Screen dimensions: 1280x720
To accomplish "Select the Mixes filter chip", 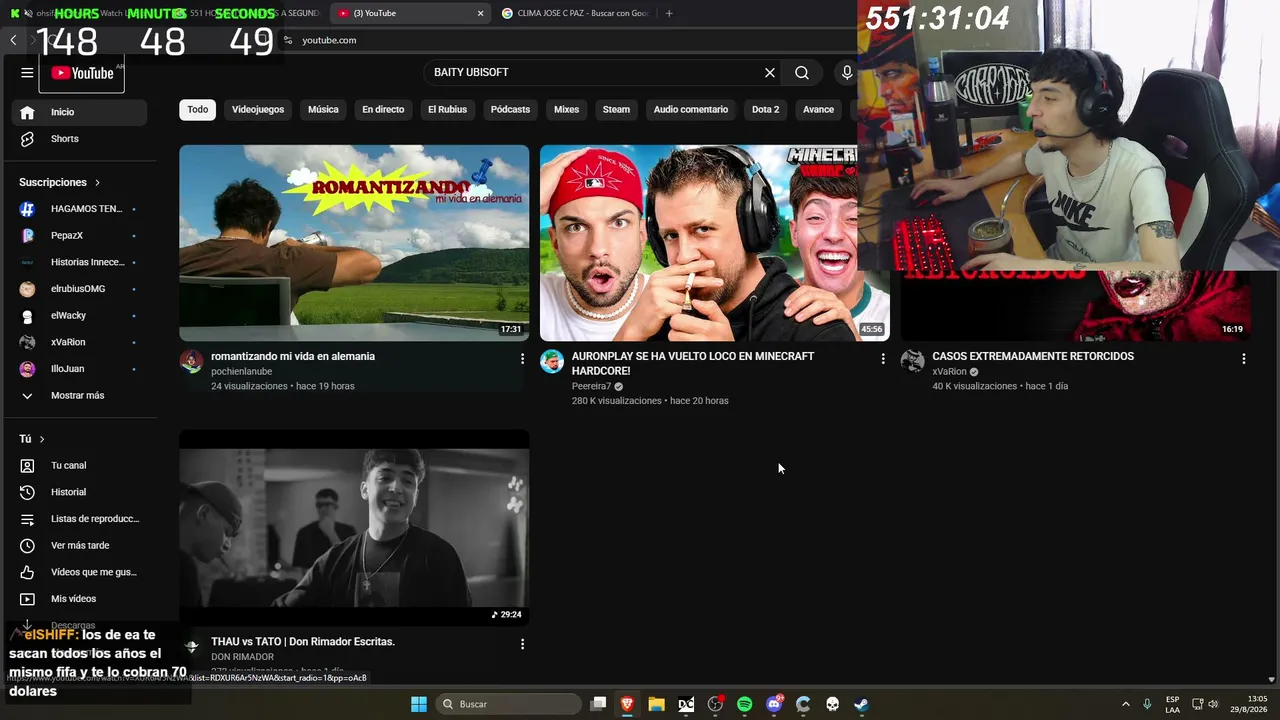I will (x=566, y=110).
